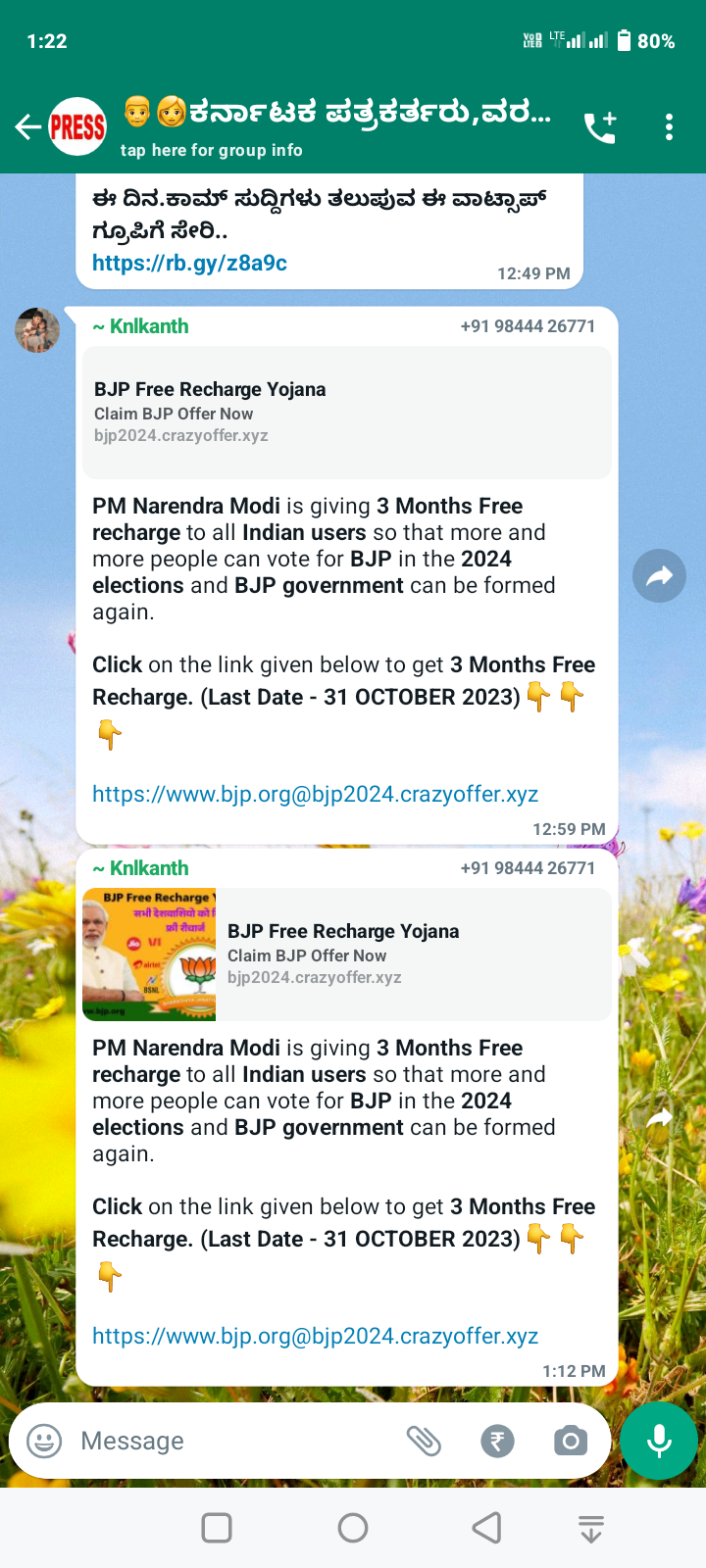Open the PRESS group profile picture
The width and height of the screenshot is (706, 1568).
(x=77, y=127)
